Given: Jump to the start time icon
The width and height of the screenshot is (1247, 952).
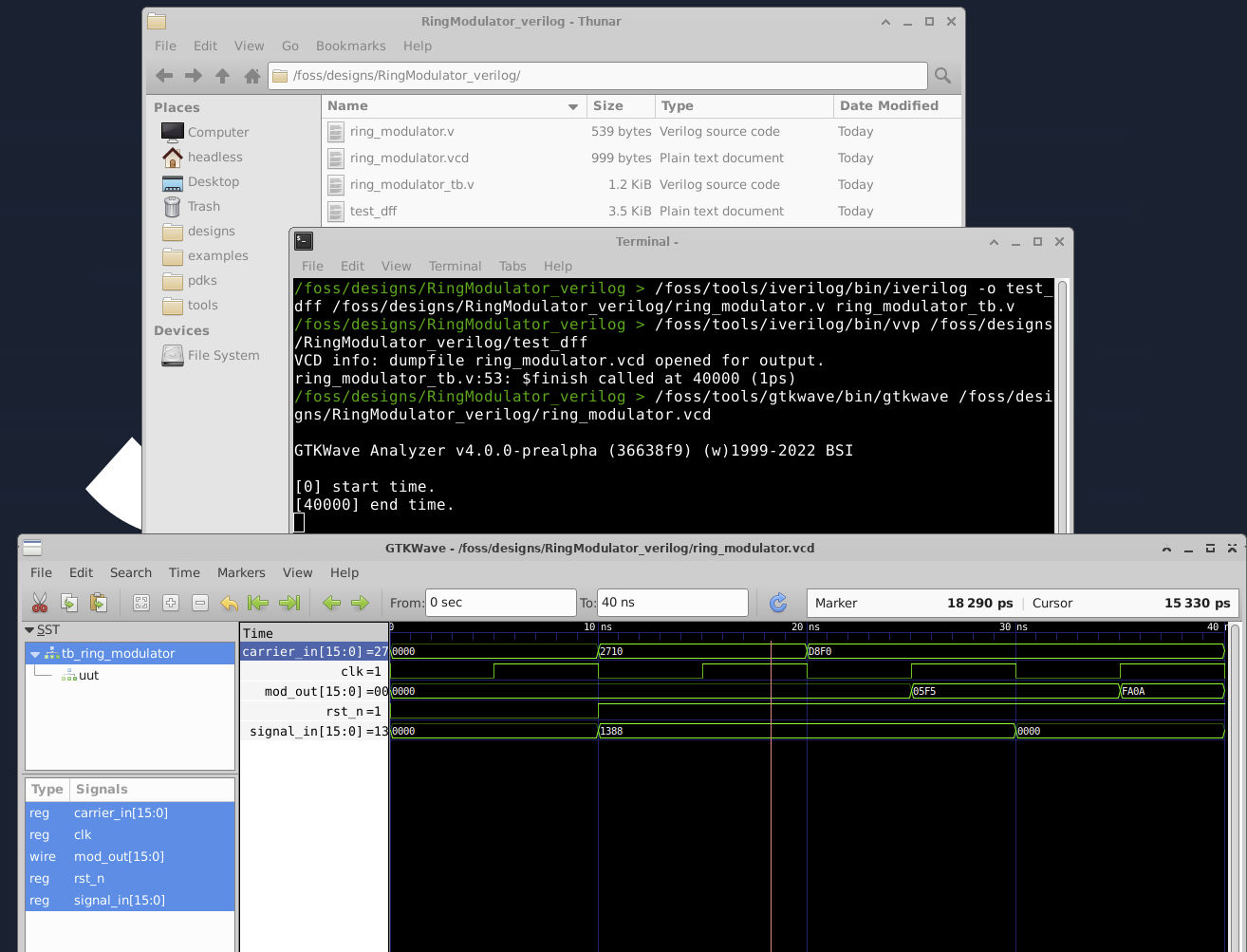Looking at the screenshot, I should point(258,603).
